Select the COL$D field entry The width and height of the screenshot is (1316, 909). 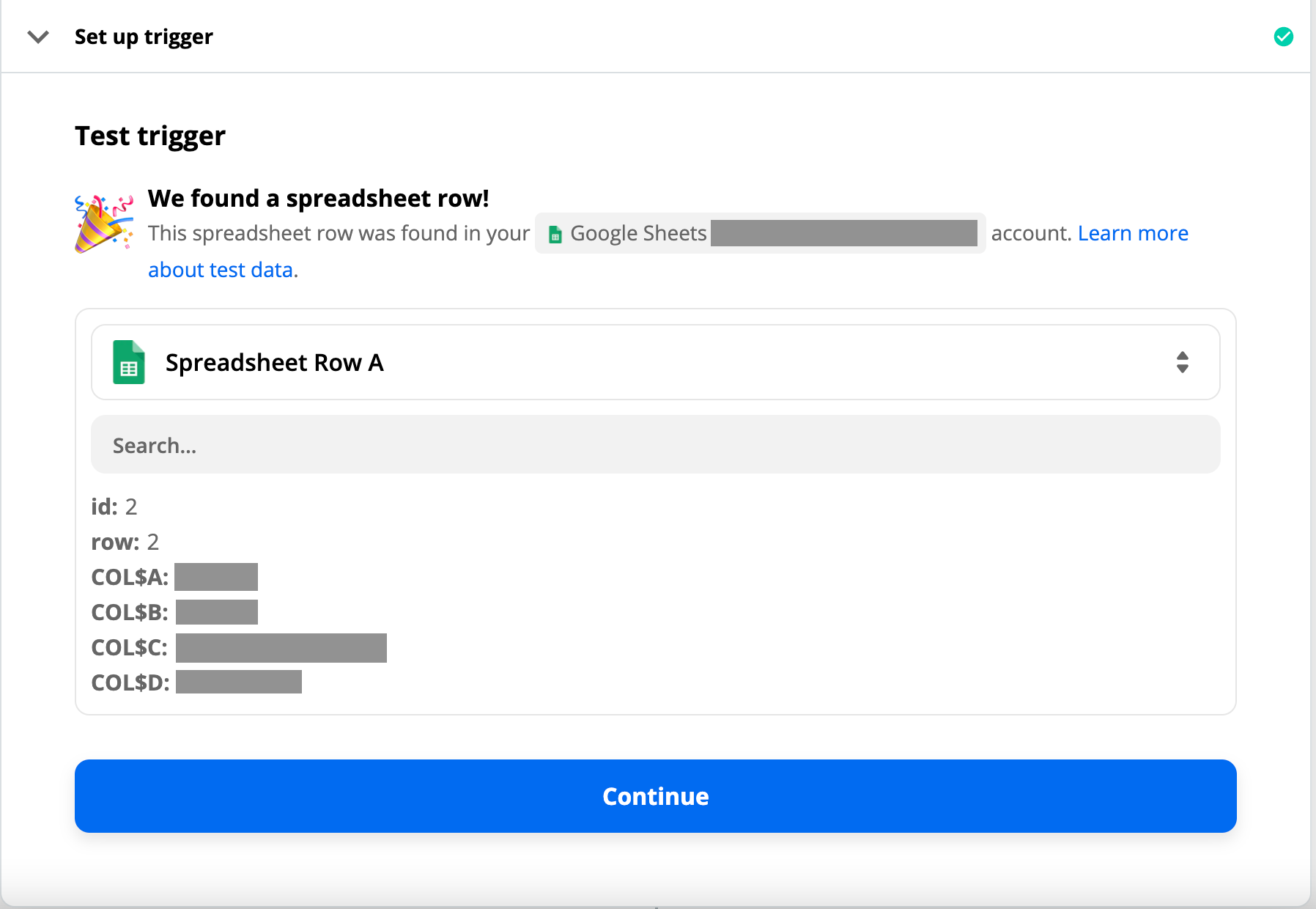coord(196,682)
